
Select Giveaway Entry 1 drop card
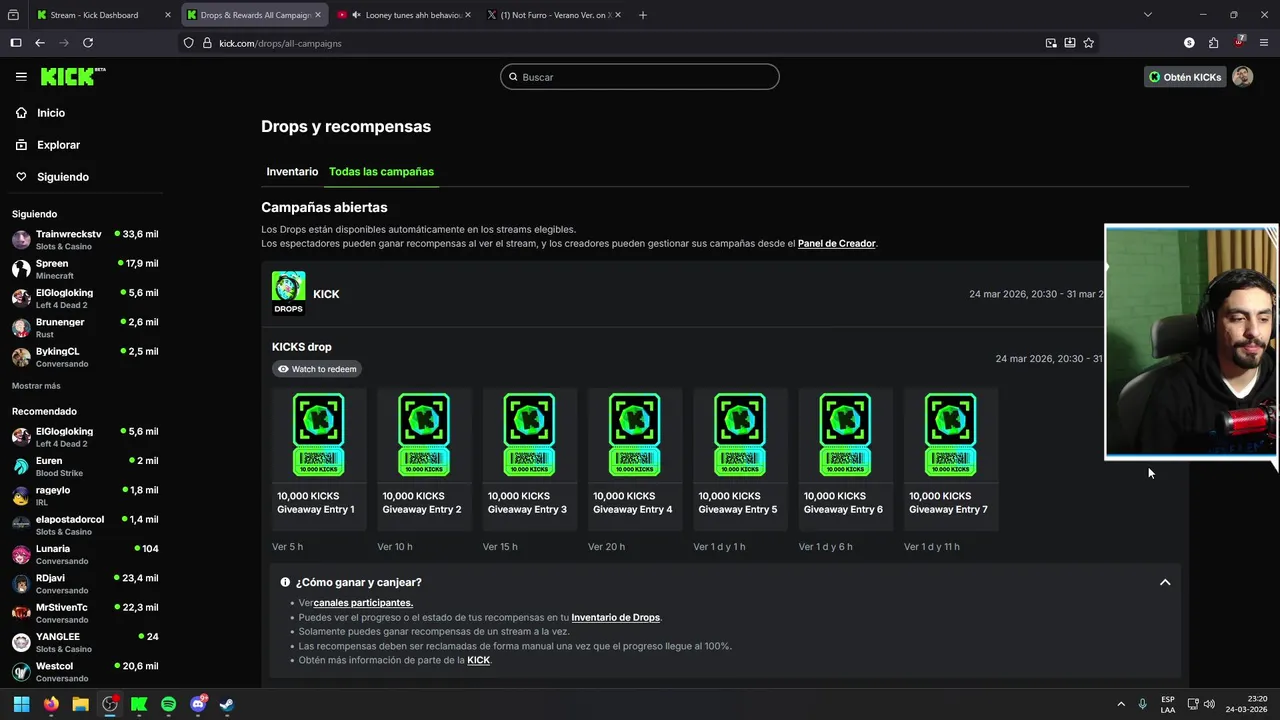[x=318, y=458]
